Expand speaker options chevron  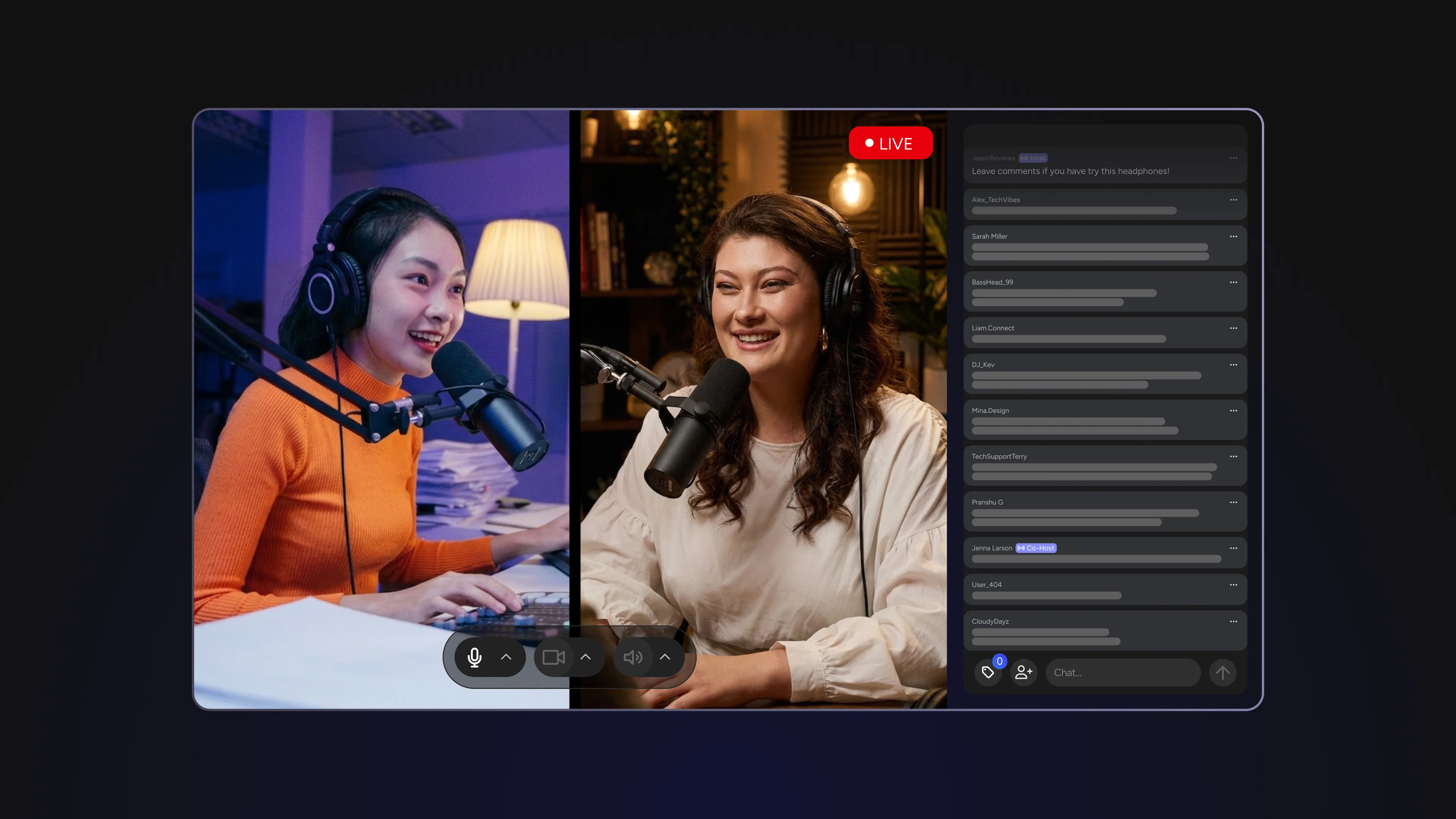point(665,657)
